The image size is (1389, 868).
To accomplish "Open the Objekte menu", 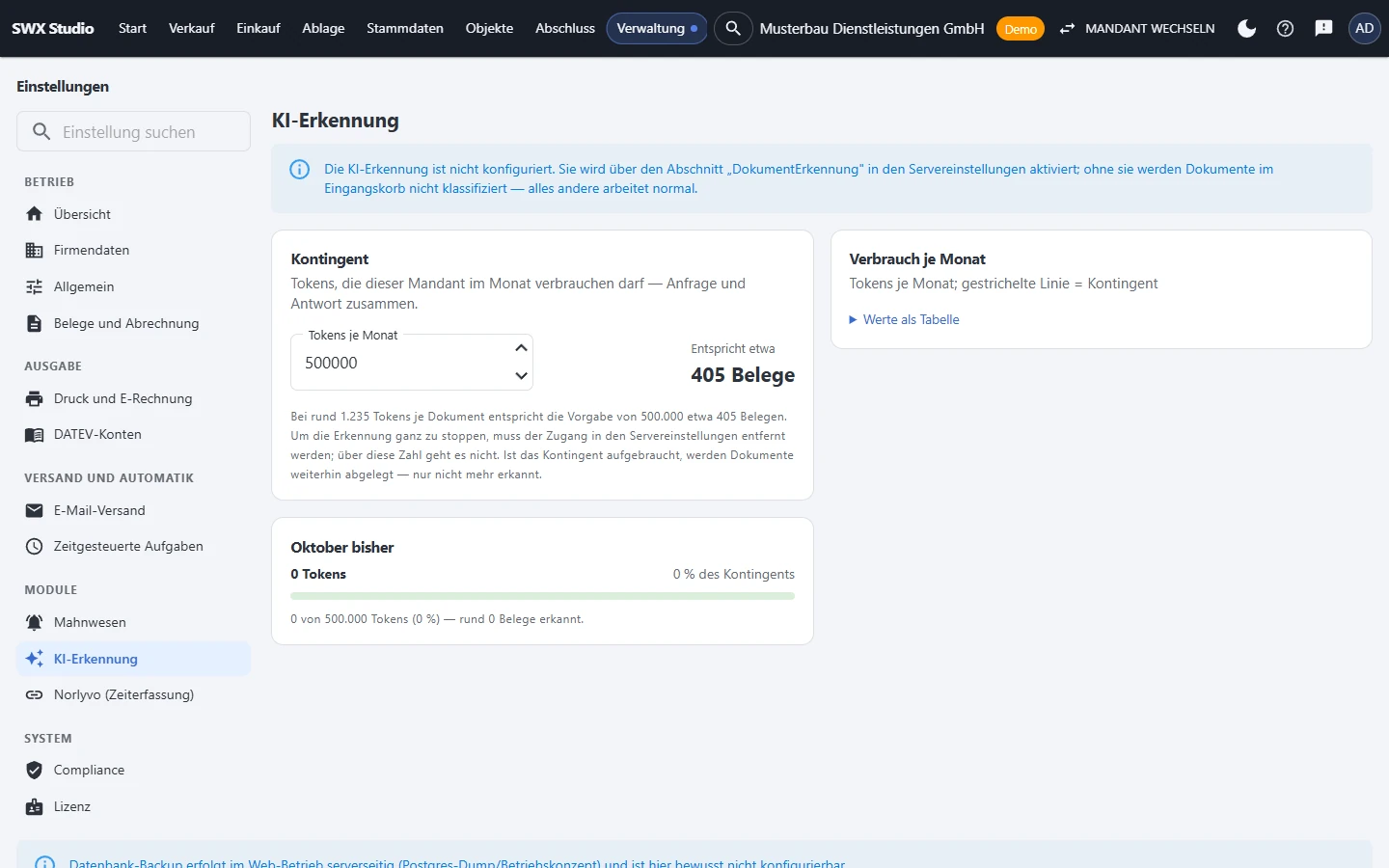I will [x=489, y=28].
